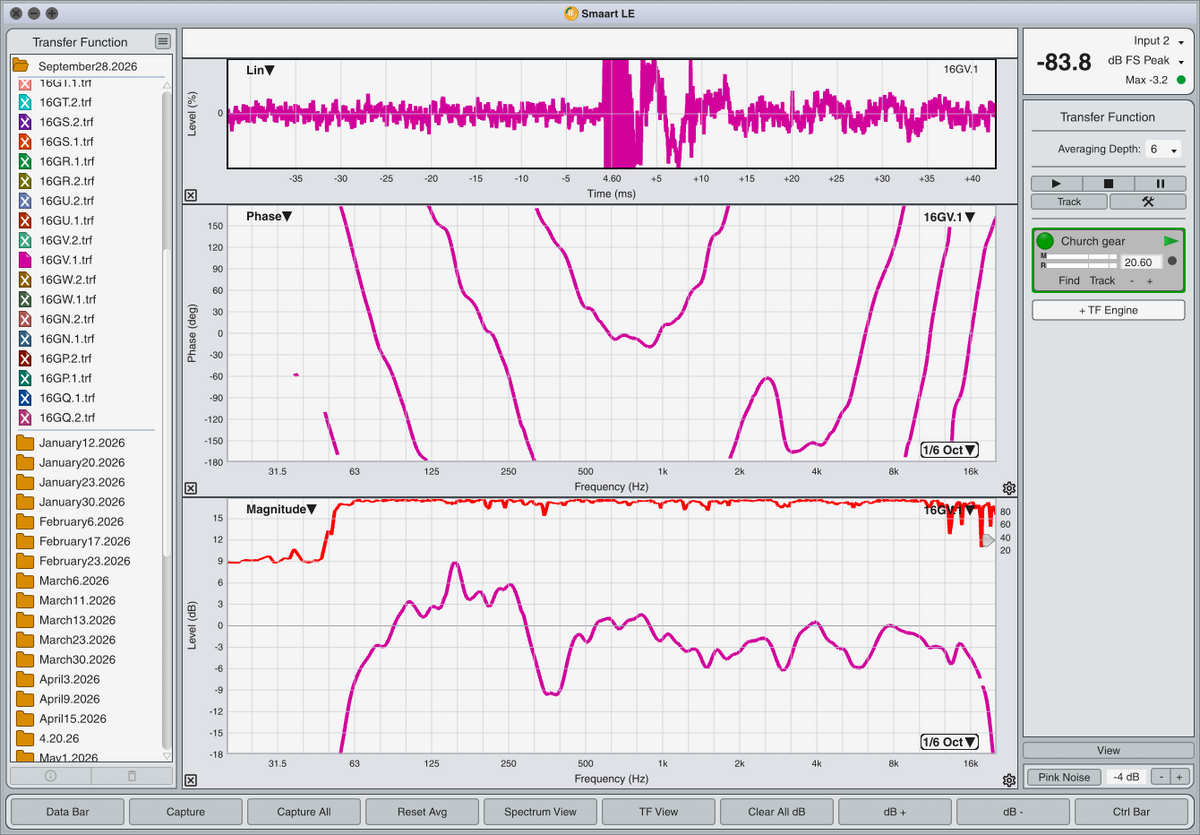Close the impulse response plot pane

pyautogui.click(x=191, y=196)
